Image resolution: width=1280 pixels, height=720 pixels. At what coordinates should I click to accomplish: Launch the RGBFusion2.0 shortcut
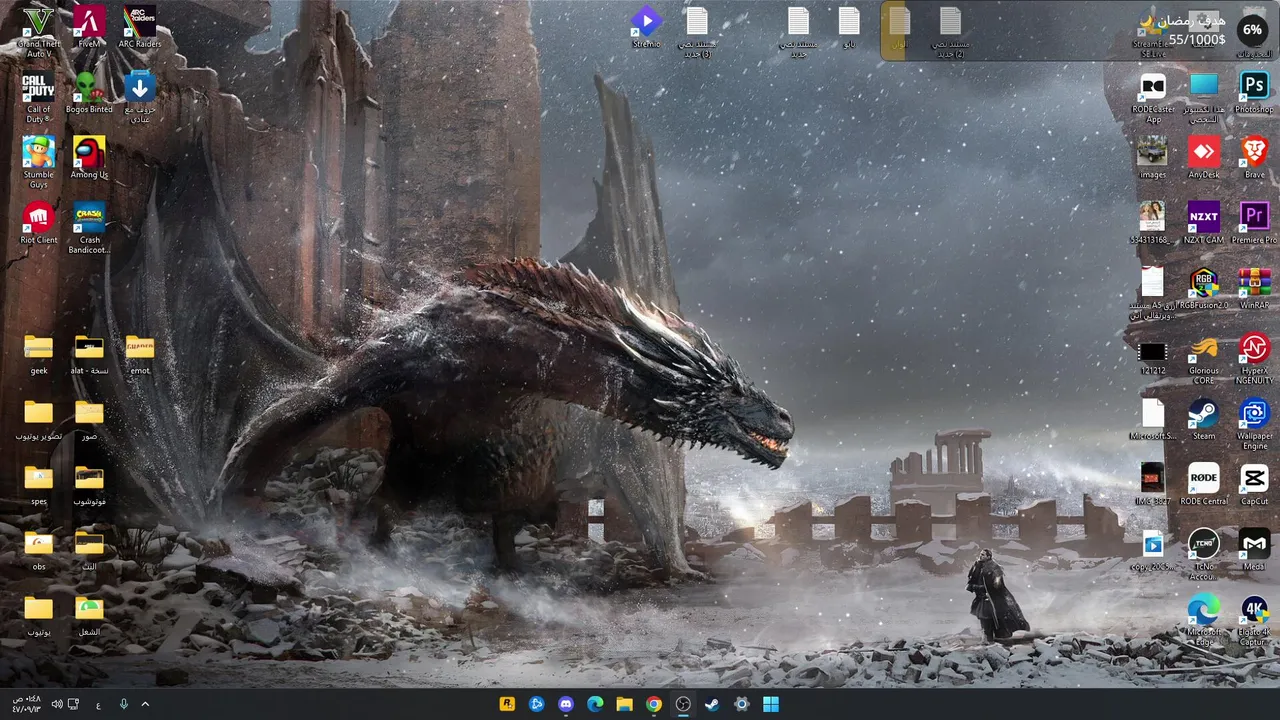pos(1204,288)
